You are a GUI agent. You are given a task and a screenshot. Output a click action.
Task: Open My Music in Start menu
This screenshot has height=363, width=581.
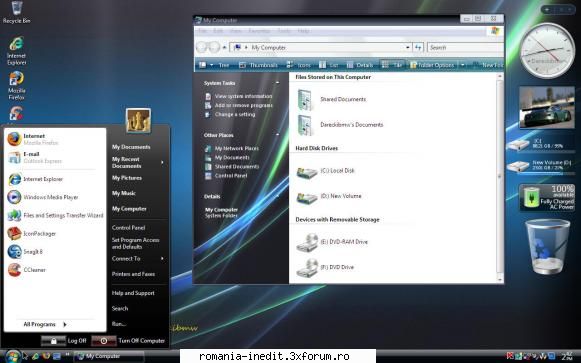tap(124, 193)
